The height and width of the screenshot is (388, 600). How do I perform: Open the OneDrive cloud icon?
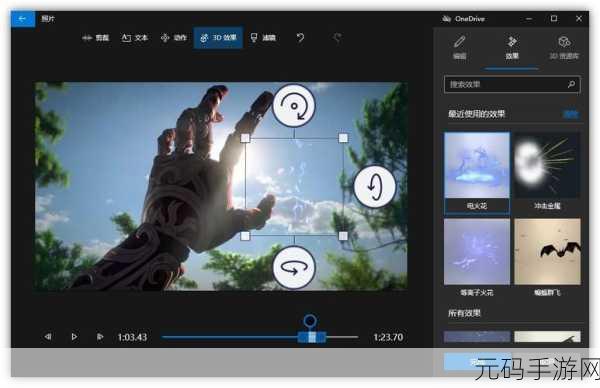tap(446, 18)
